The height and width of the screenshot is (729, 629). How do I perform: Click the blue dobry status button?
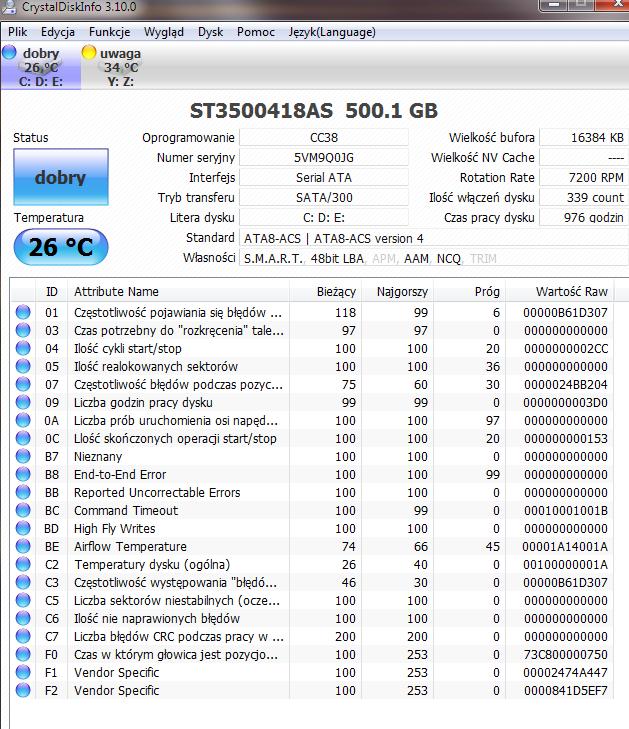click(x=61, y=177)
